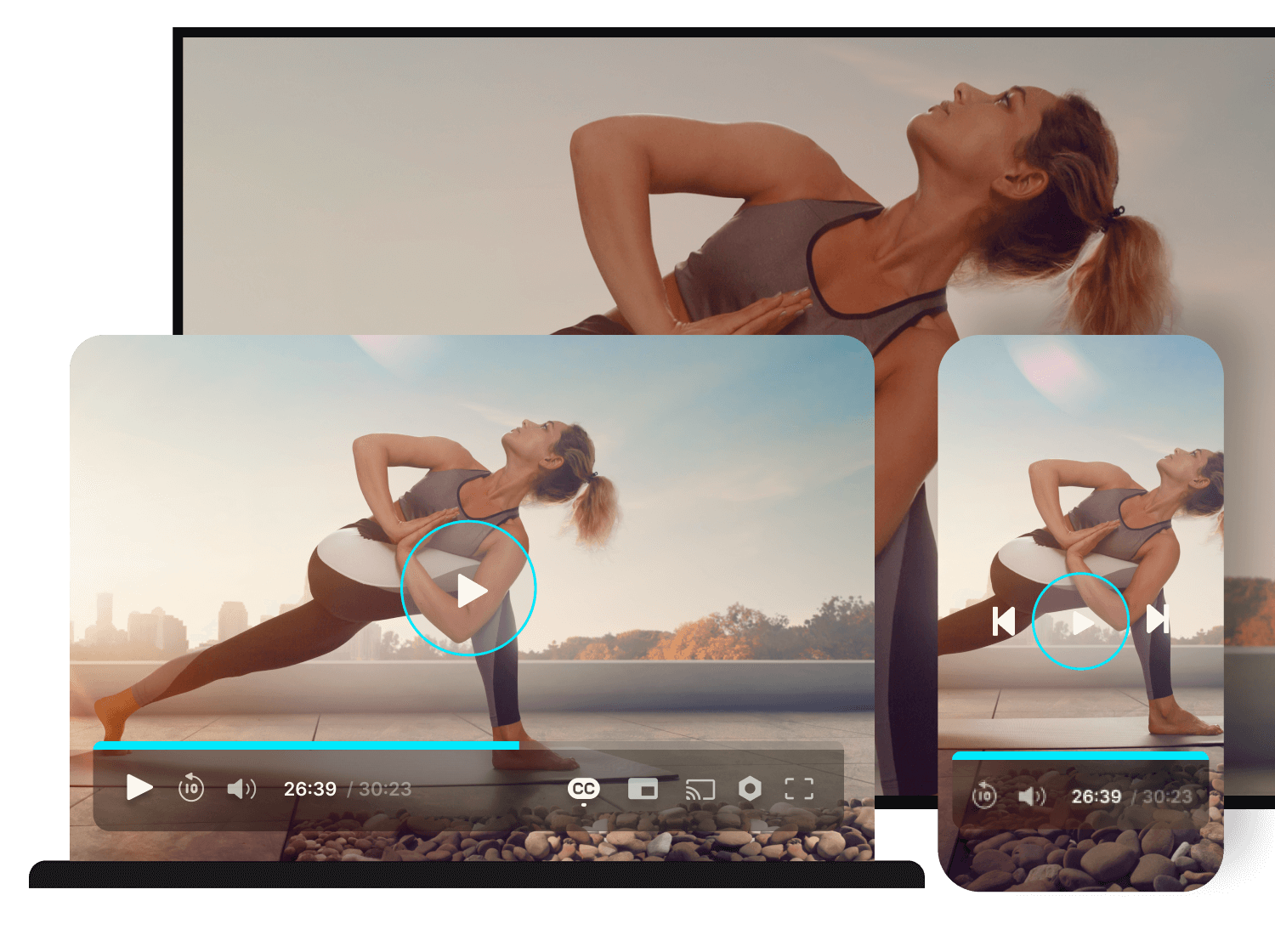The height and width of the screenshot is (952, 1275).
Task: Click the circled play button on phone player
Action: (x=1080, y=621)
